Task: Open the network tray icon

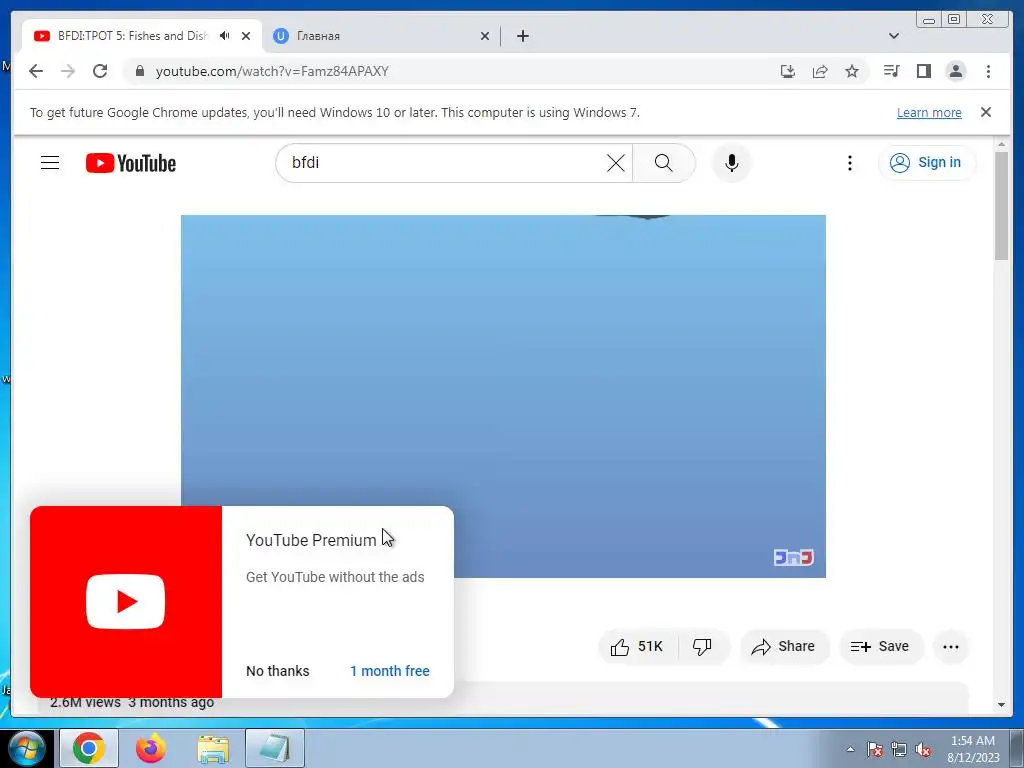Action: pos(899,749)
